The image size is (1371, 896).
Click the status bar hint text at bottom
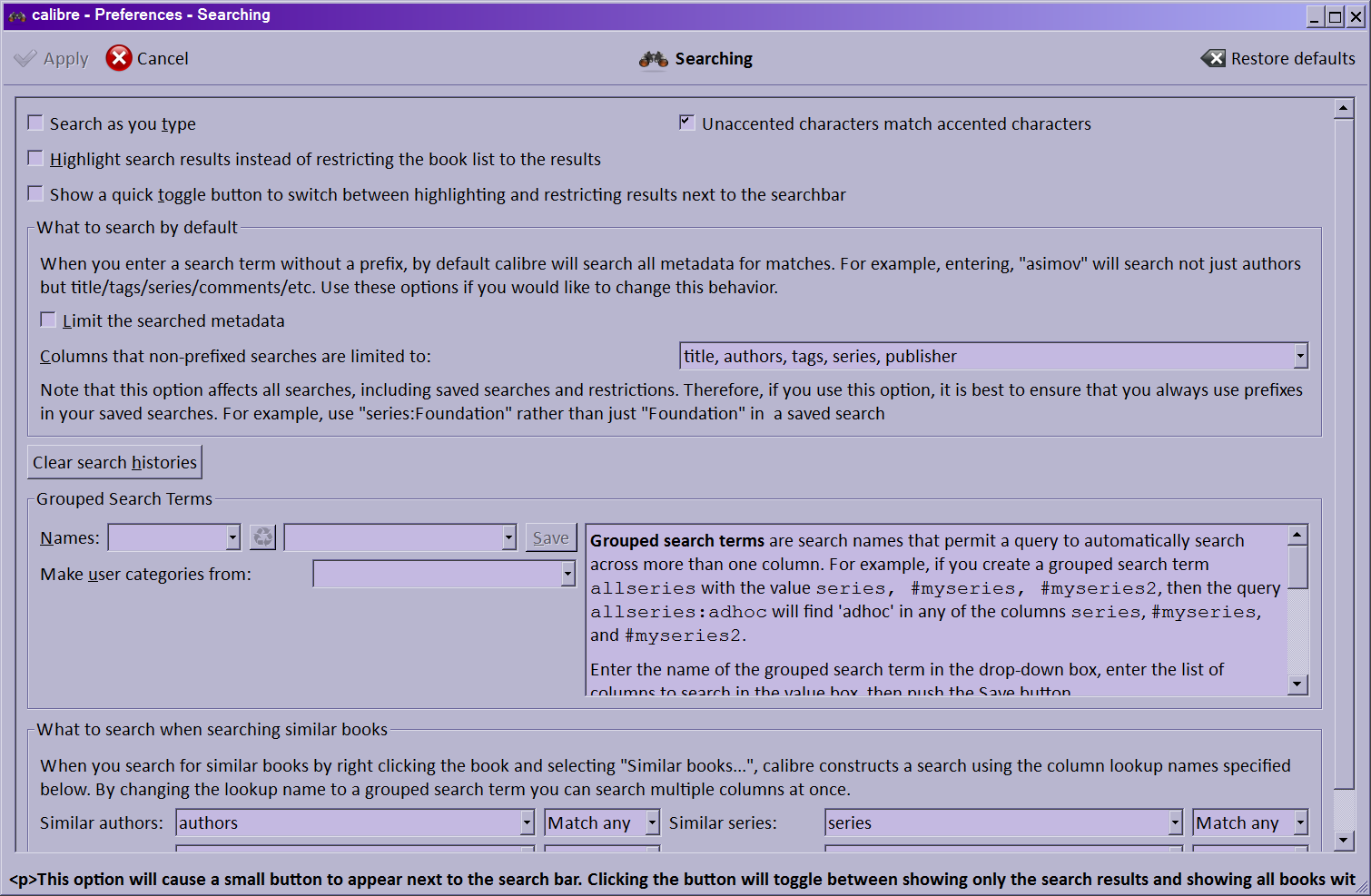(682, 879)
